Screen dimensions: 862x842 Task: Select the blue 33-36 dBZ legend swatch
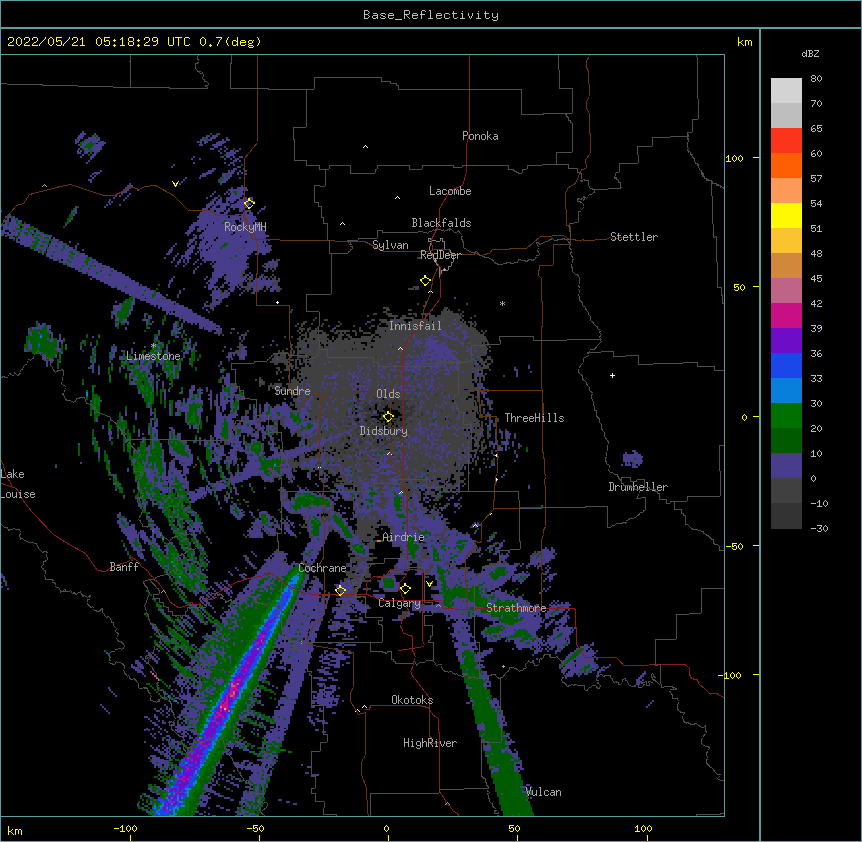tap(786, 365)
